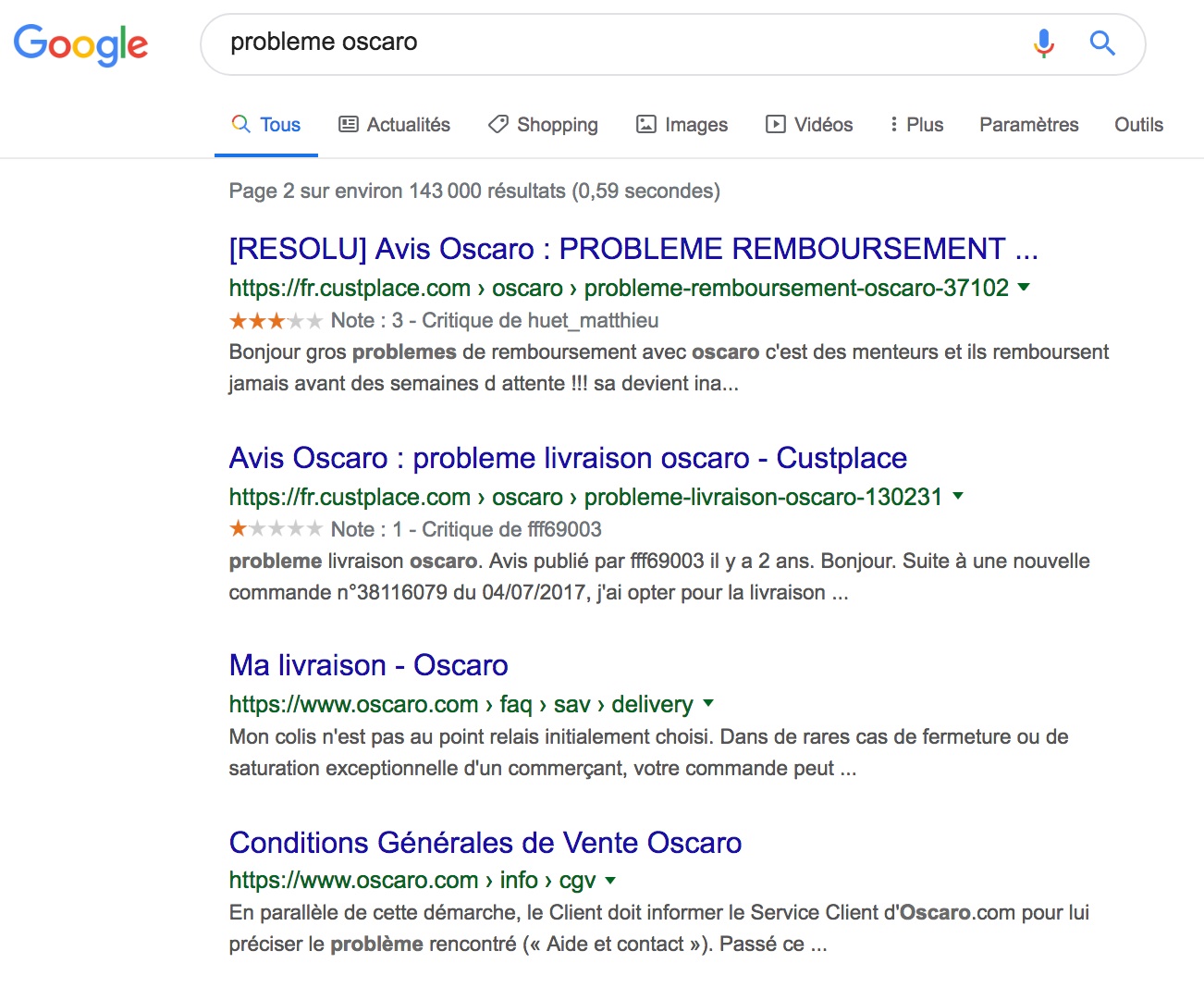Click the picture icon beside Images
This screenshot has width=1204, height=988.
(x=646, y=124)
